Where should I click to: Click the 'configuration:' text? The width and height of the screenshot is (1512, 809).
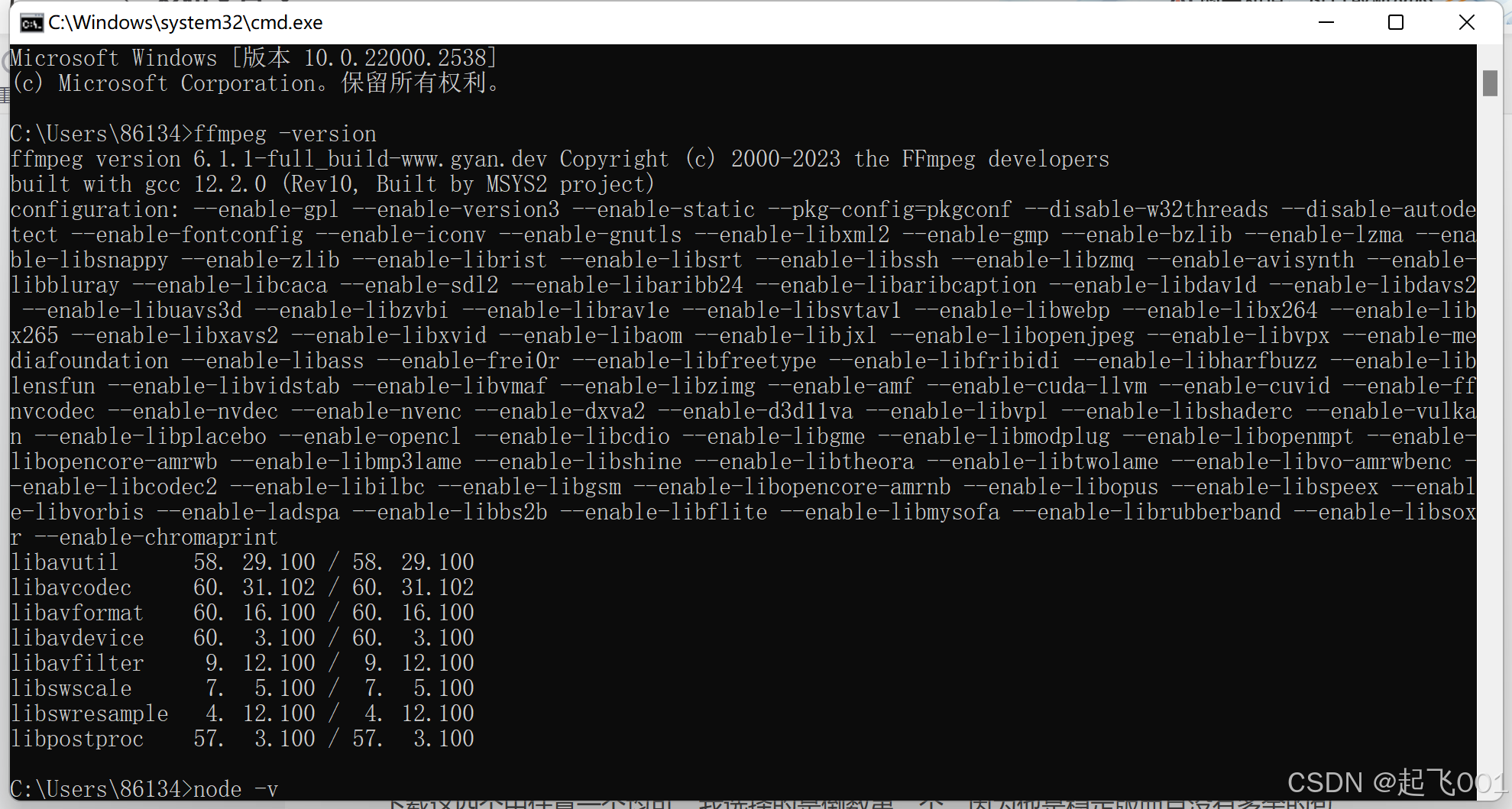pos(95,209)
